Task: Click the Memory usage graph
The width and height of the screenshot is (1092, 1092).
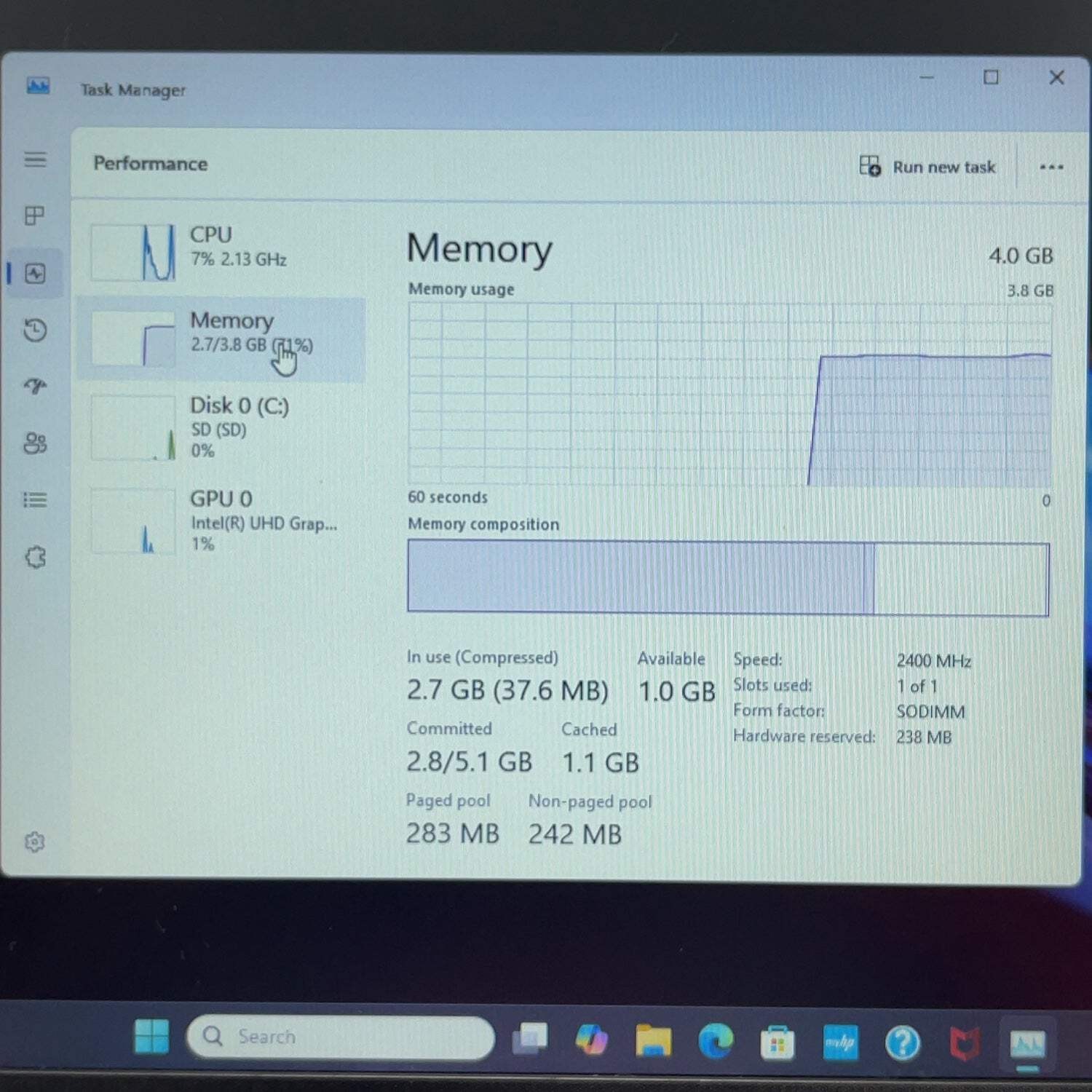Action: point(729,394)
